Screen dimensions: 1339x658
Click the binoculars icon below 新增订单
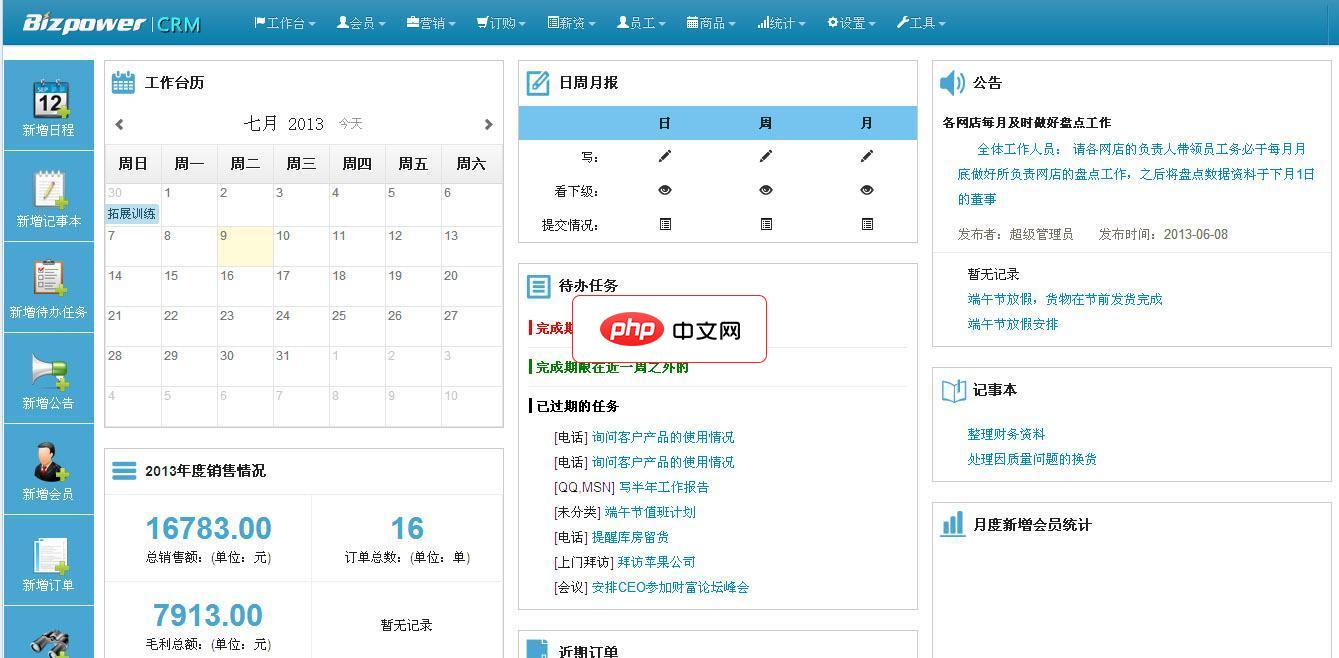49,636
